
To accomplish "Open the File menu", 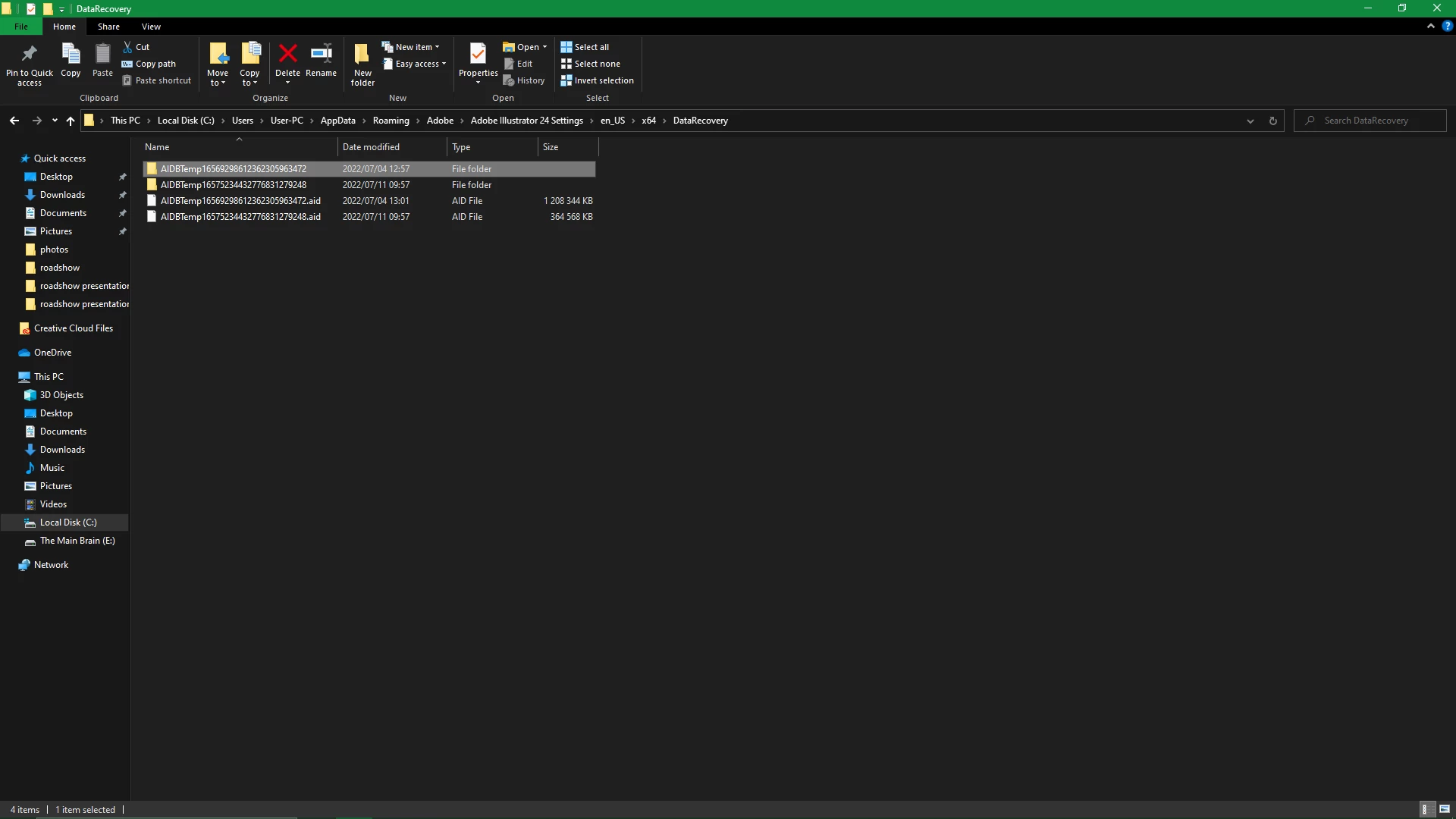I will coord(21,27).
